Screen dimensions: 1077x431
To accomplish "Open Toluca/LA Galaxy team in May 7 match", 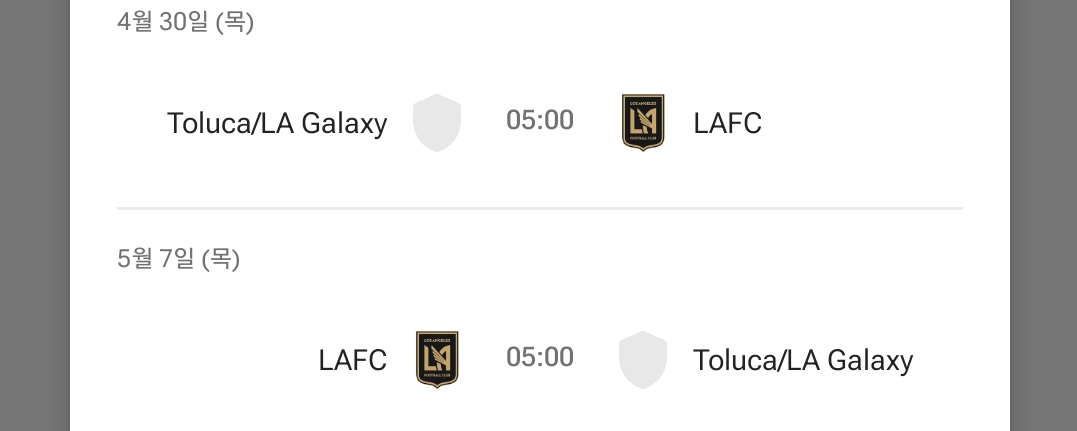I will 802,359.
